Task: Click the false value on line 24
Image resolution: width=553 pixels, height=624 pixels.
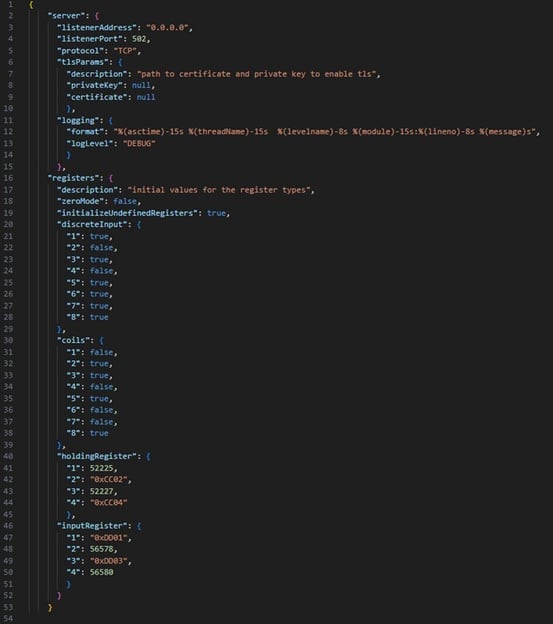Action: tap(101, 271)
